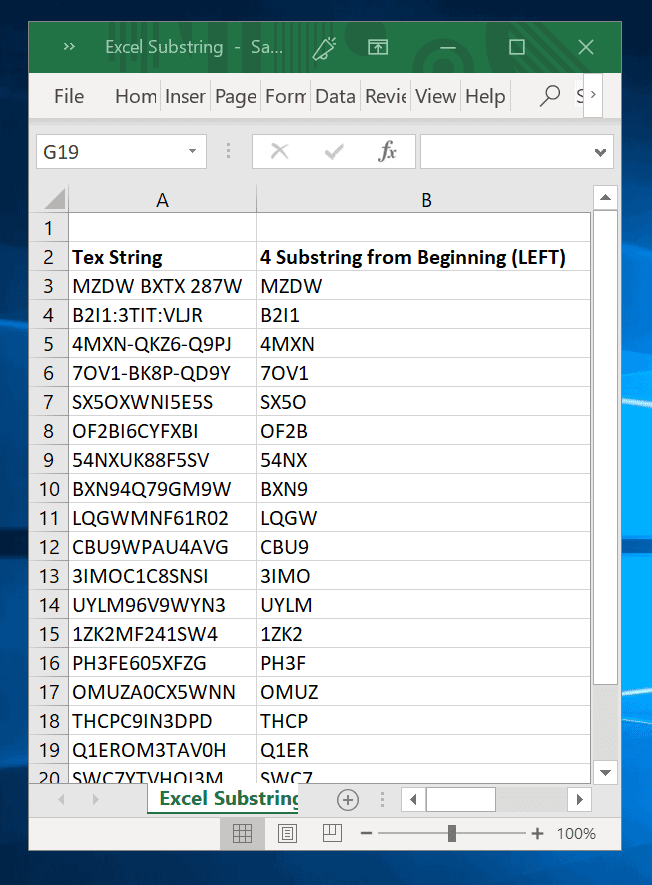Switch to Page Layout view
This screenshot has height=885, width=652.
(287, 833)
